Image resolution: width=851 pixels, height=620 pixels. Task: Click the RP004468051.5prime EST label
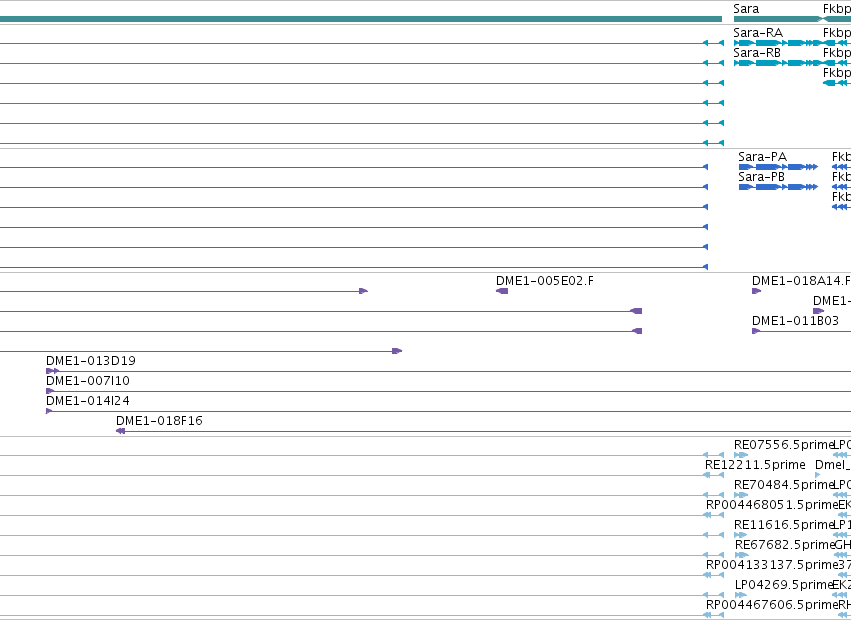coord(772,504)
